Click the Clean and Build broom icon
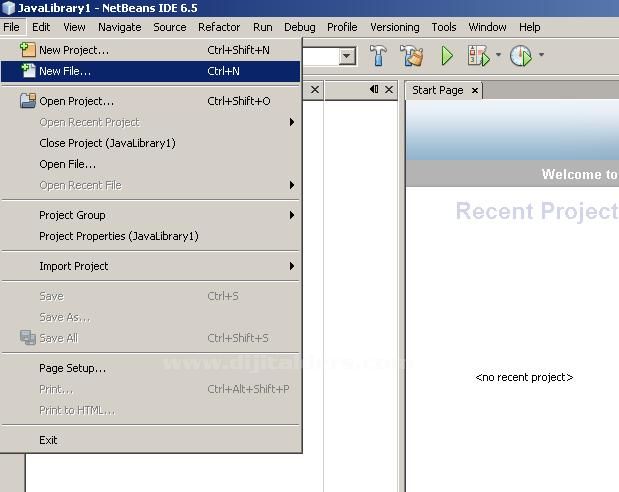 412,55
